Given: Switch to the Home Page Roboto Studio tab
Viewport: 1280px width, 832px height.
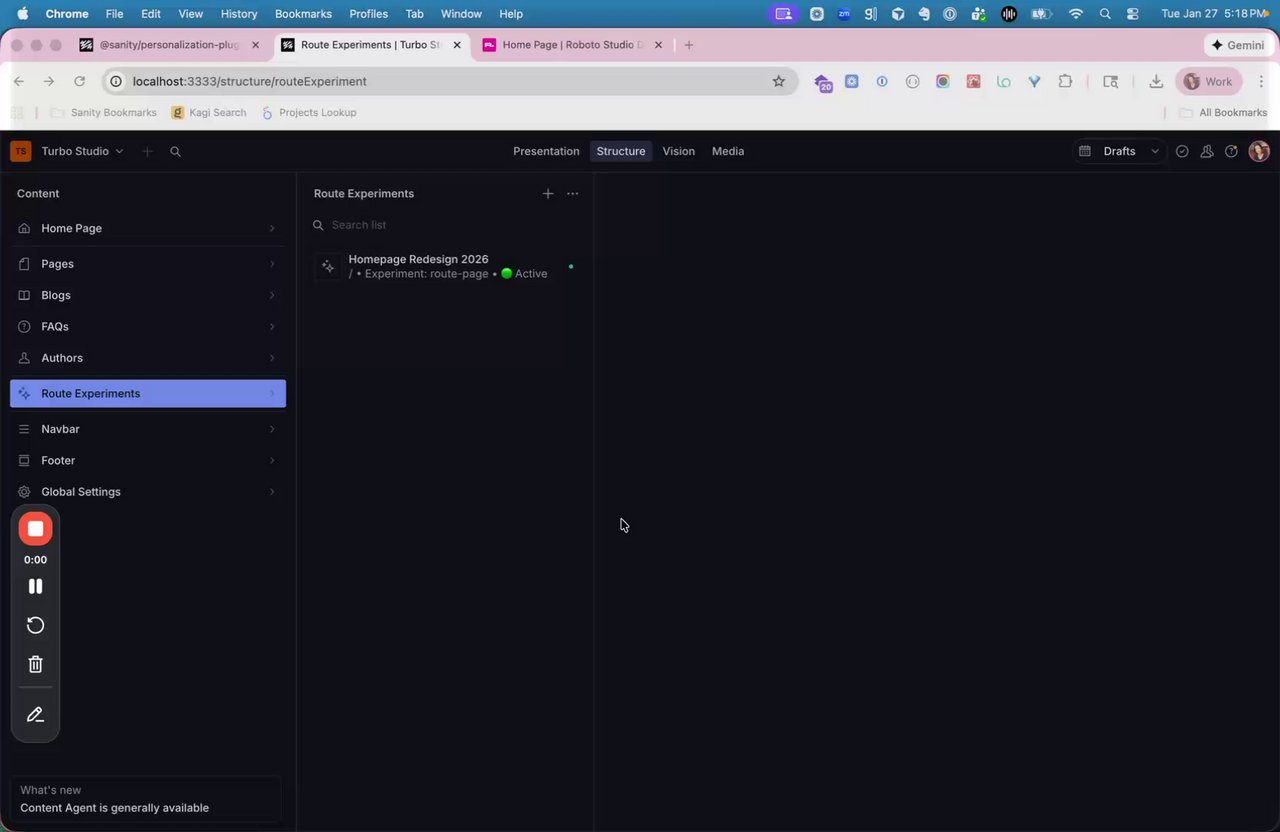Looking at the screenshot, I should click(x=573, y=45).
